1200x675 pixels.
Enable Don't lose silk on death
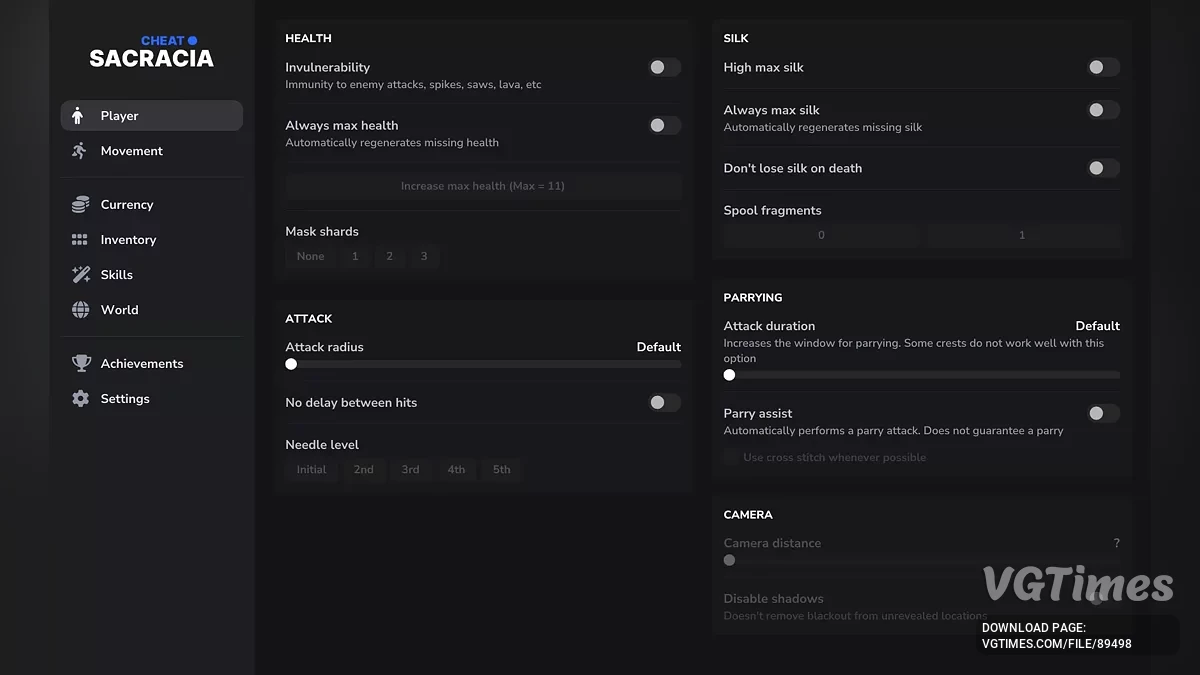(x=1103, y=168)
